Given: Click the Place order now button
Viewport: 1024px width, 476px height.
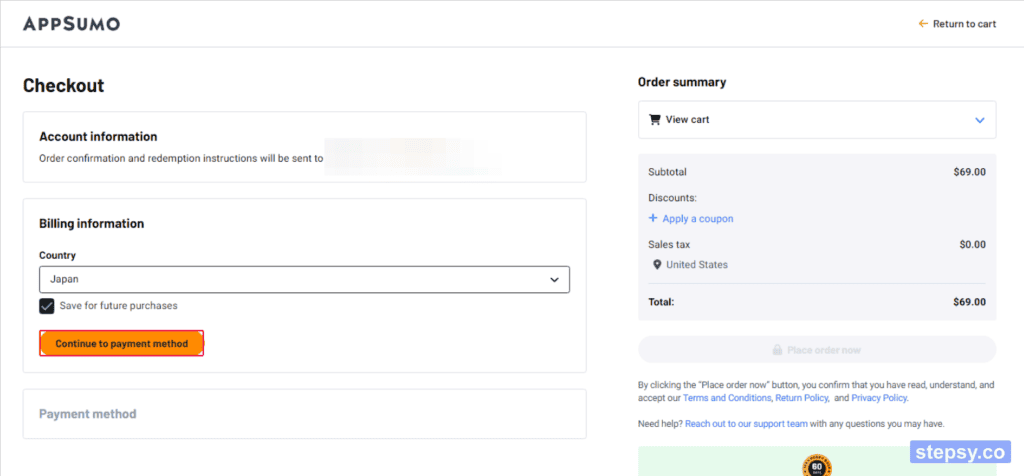Looking at the screenshot, I should 817,350.
